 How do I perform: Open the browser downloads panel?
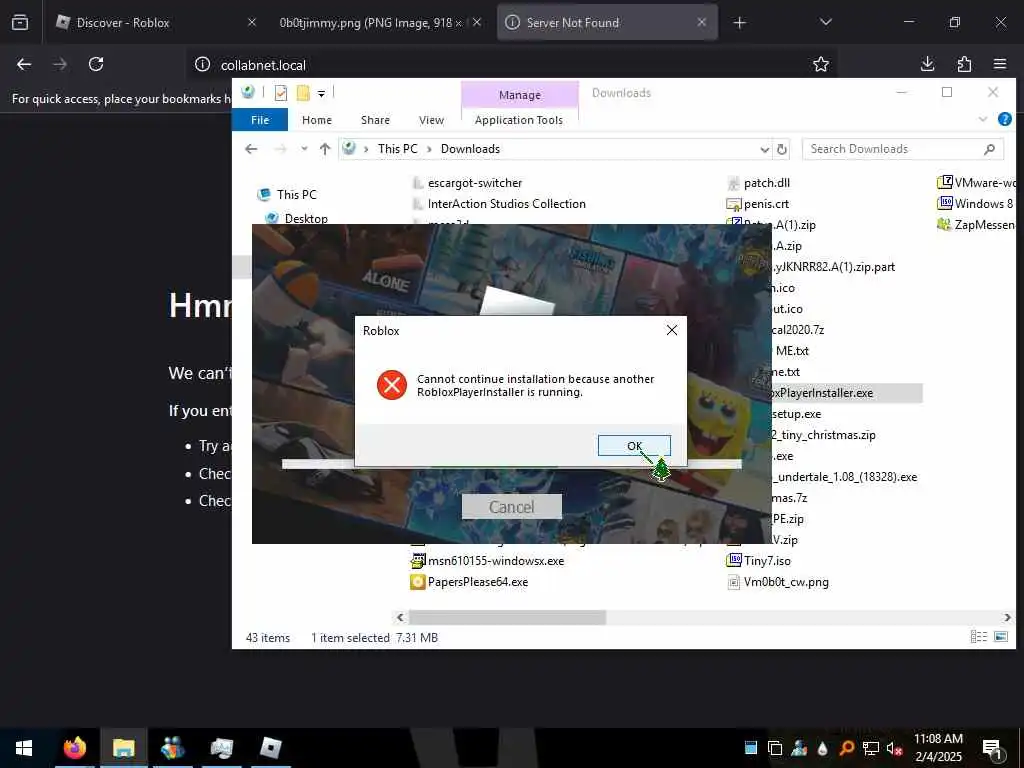point(927,64)
